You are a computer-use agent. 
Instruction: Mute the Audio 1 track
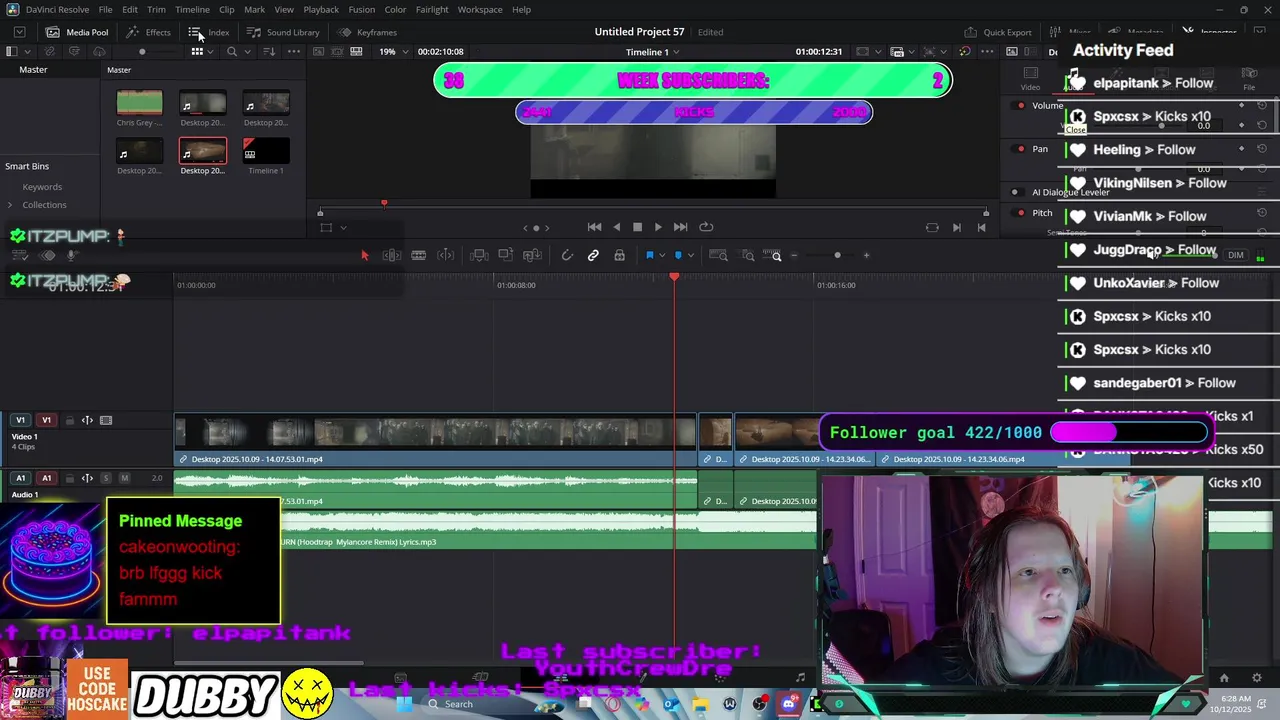pyautogui.click(x=124, y=478)
